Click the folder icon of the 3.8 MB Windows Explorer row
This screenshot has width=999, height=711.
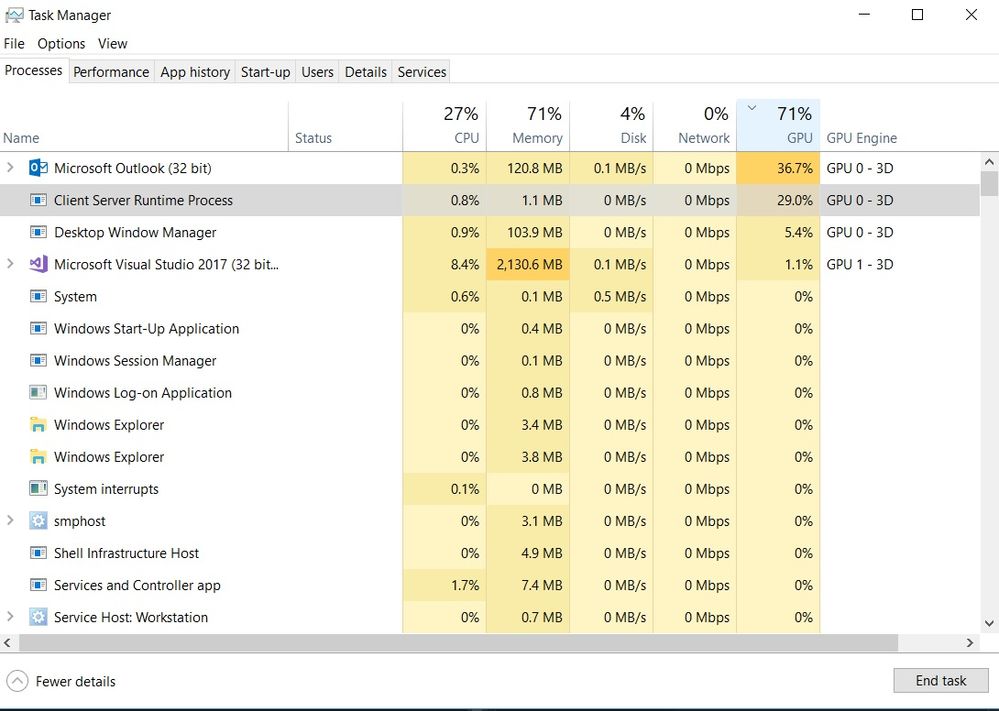click(x=38, y=457)
